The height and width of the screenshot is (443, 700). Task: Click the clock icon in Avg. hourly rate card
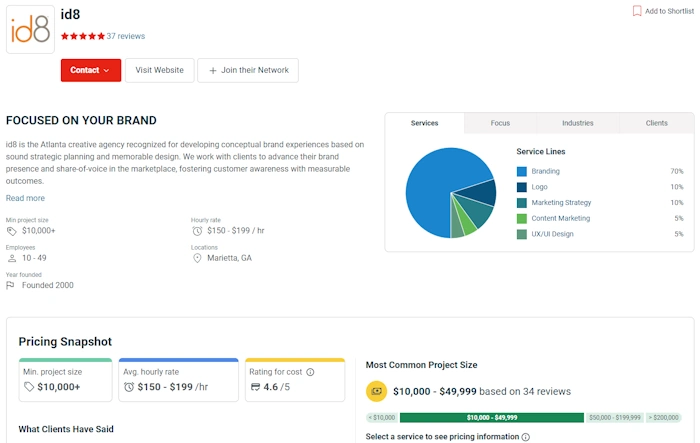129,387
